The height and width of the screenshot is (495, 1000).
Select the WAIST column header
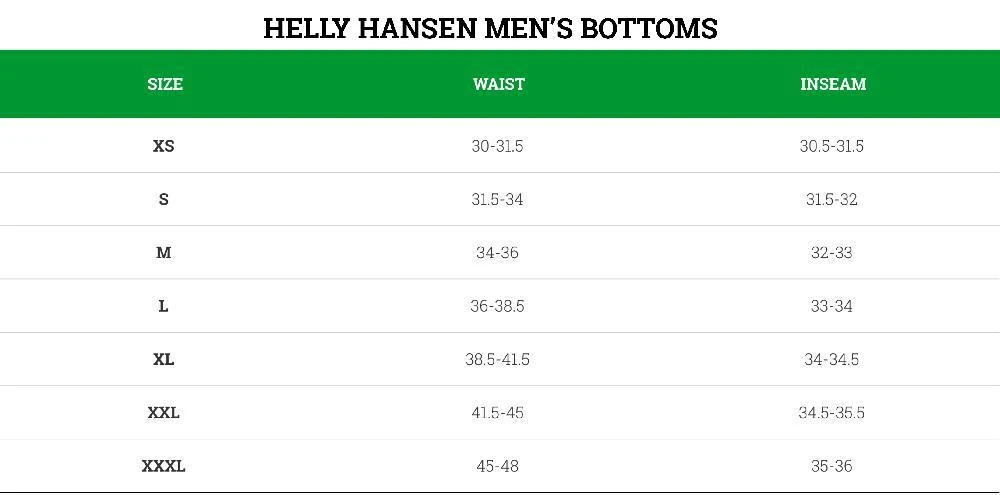[x=498, y=84]
